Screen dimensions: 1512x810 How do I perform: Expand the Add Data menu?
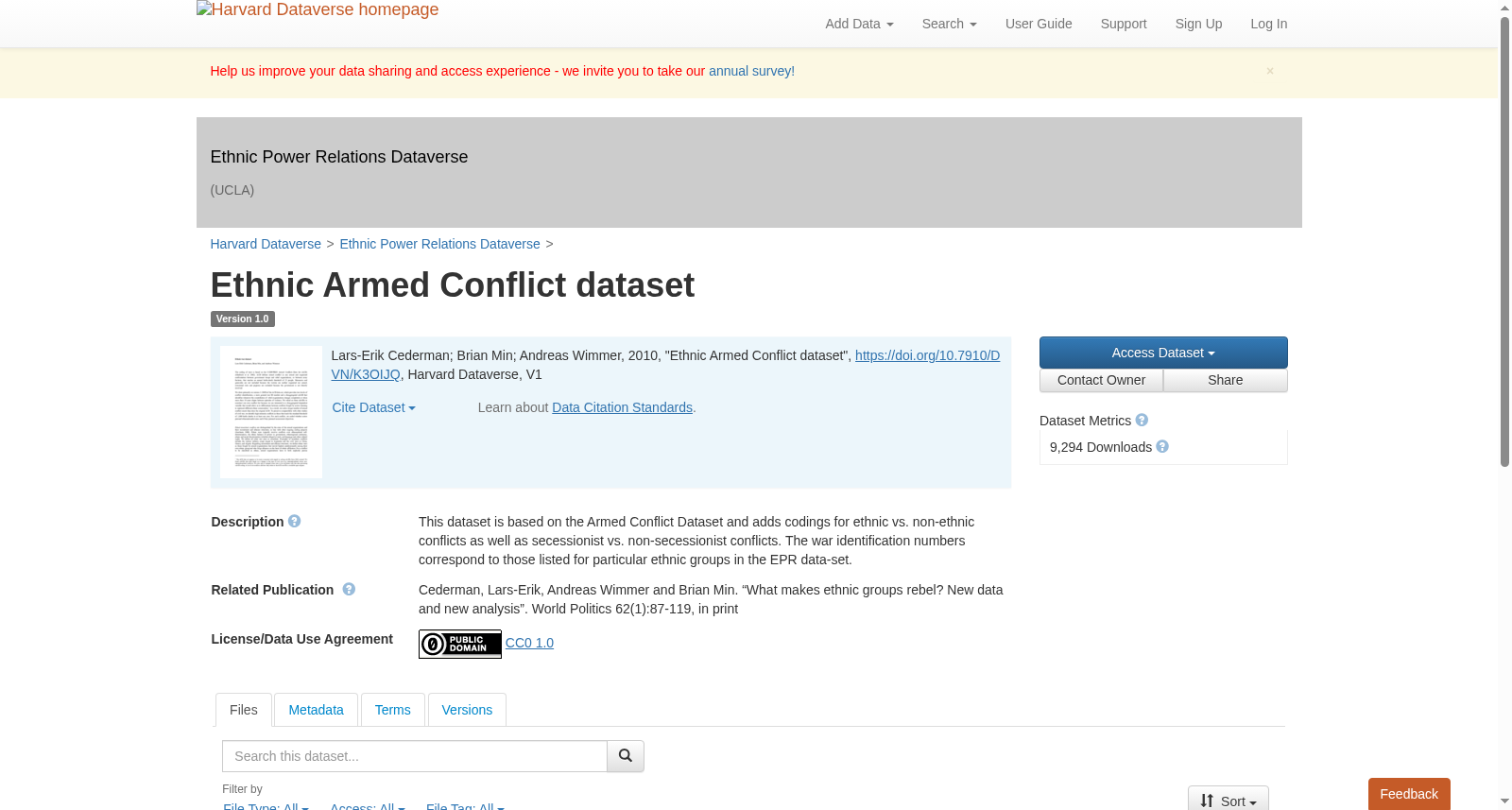(859, 24)
